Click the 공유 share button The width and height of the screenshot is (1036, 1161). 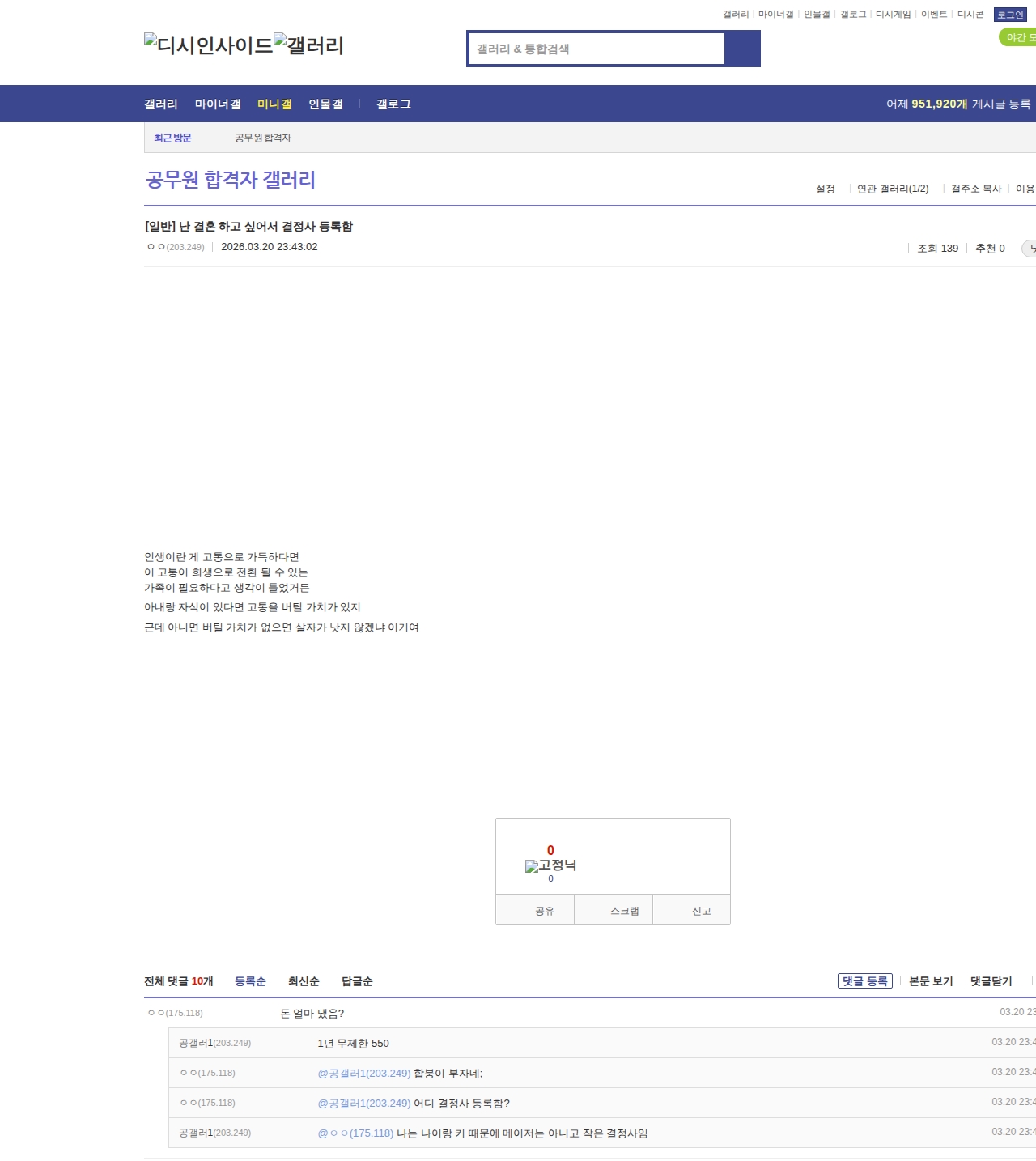[x=535, y=910]
